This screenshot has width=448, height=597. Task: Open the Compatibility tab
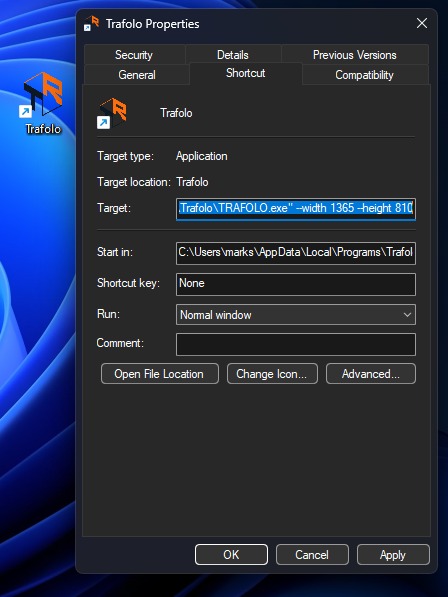[364, 75]
